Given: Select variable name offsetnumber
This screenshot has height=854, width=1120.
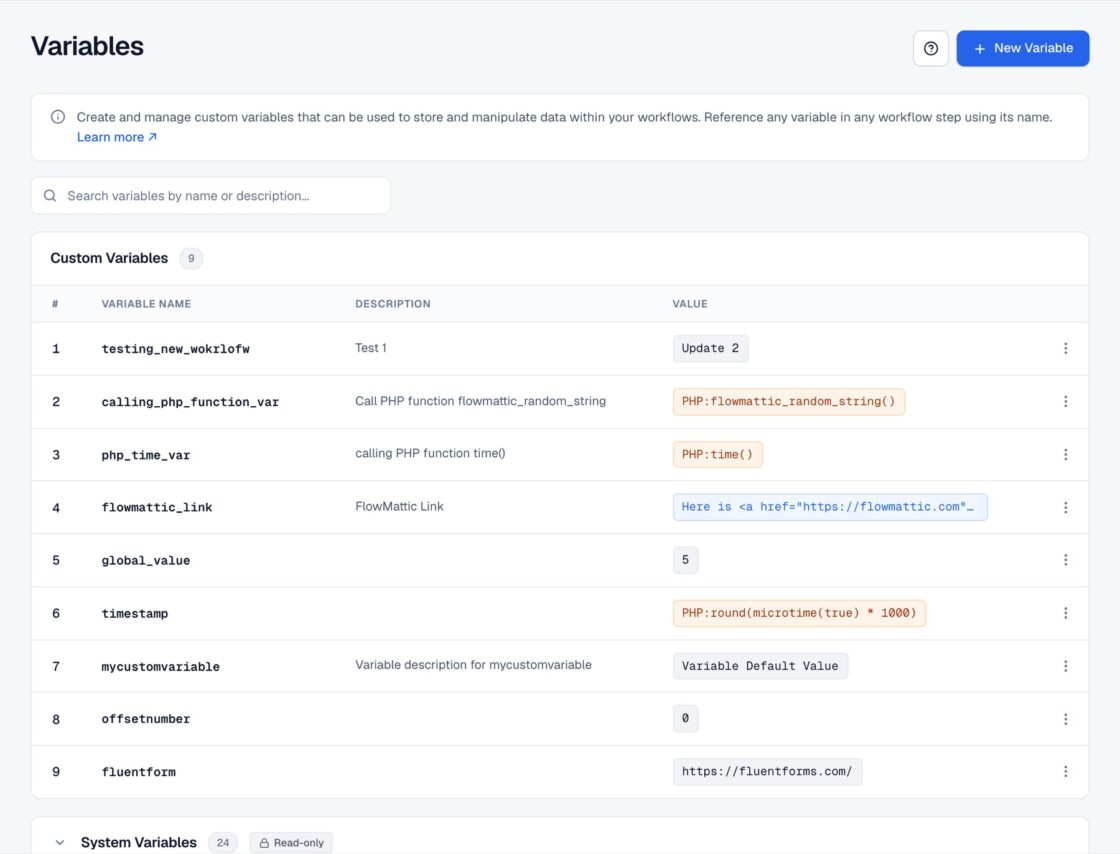Looking at the screenshot, I should click(146, 719).
